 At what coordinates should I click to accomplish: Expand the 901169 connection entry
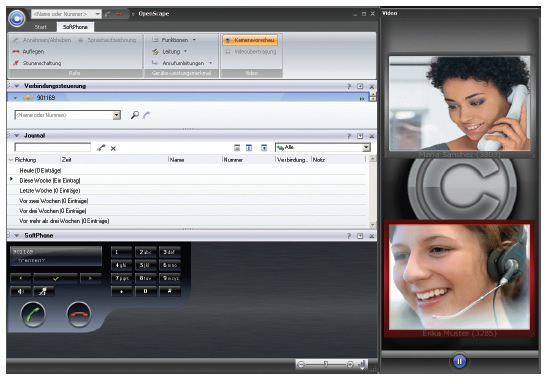[15, 98]
